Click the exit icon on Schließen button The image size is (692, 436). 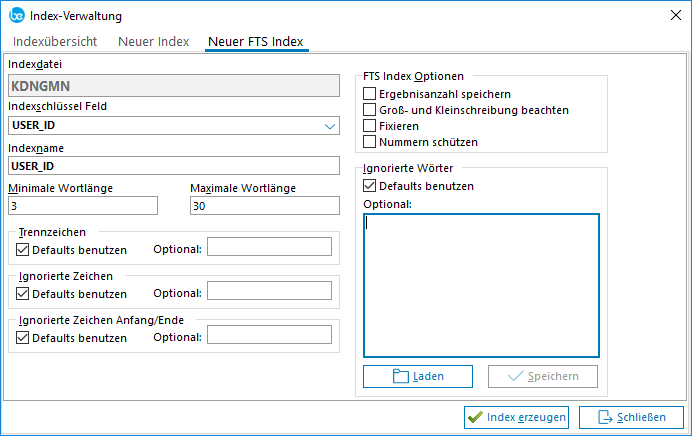pos(606,417)
